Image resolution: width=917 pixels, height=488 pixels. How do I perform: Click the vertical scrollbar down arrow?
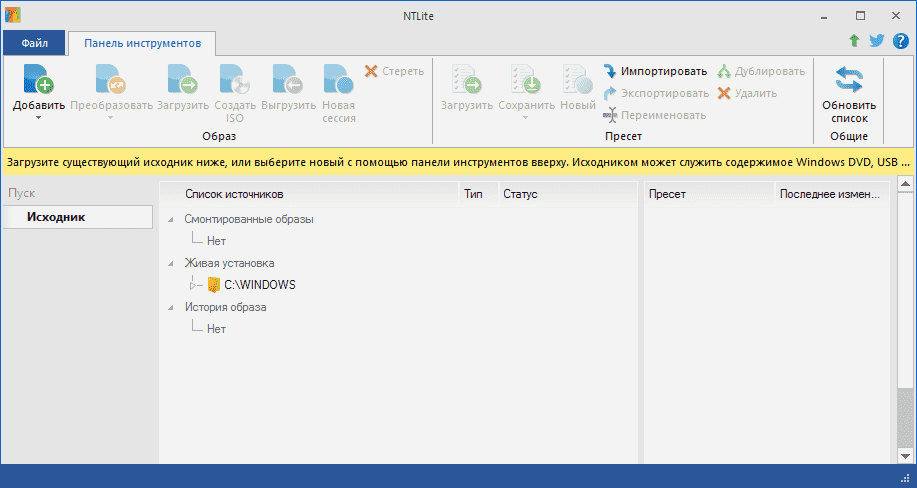pyautogui.click(x=905, y=453)
